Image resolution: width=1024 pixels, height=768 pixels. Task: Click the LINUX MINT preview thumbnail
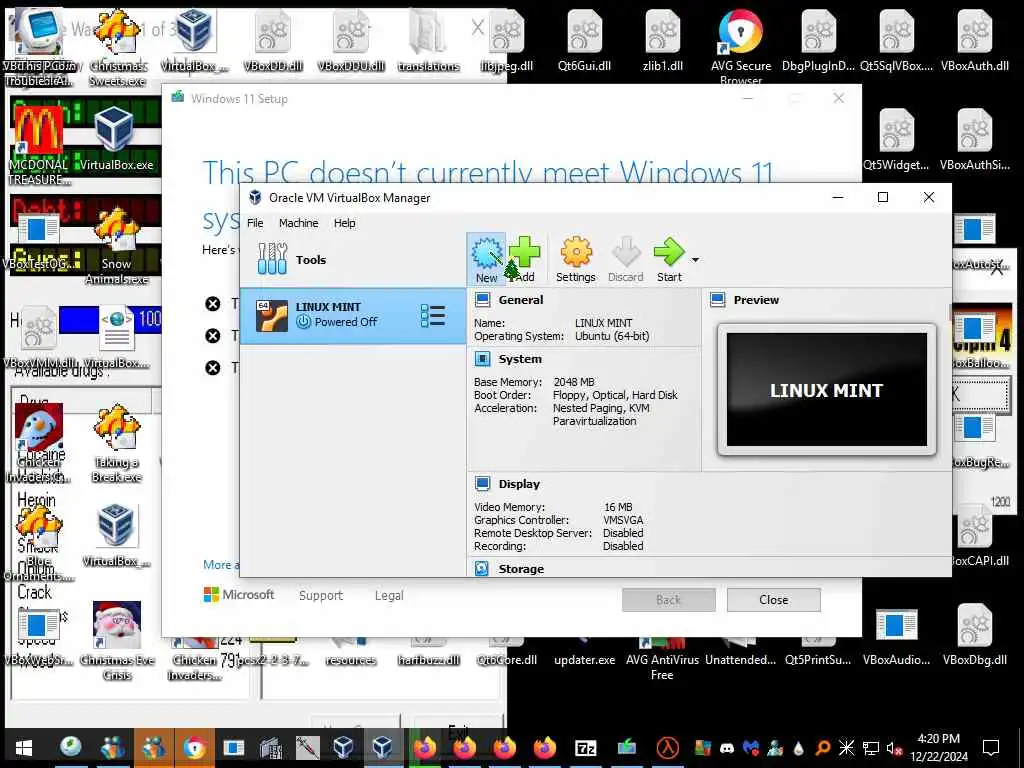827,390
